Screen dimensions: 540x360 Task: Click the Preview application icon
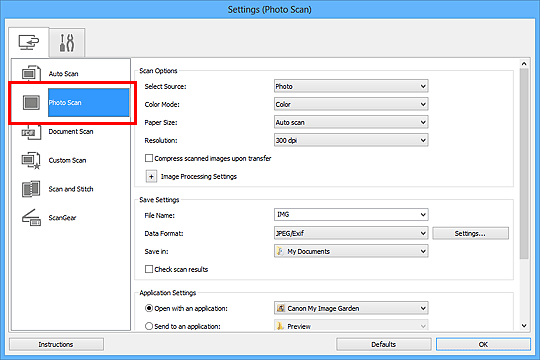coord(280,326)
